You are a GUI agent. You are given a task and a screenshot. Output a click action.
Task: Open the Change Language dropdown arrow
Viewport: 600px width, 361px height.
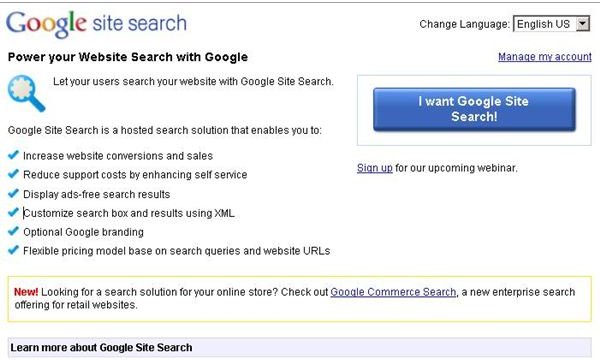pos(582,24)
